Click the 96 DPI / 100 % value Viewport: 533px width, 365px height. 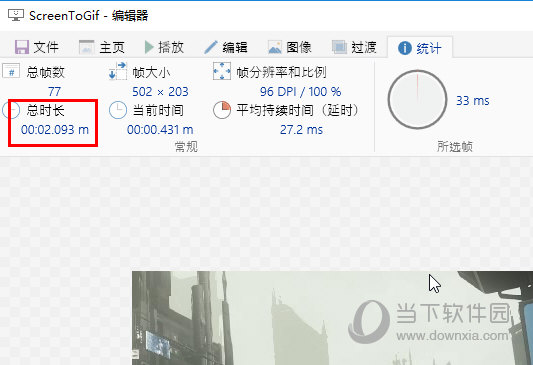tap(300, 91)
